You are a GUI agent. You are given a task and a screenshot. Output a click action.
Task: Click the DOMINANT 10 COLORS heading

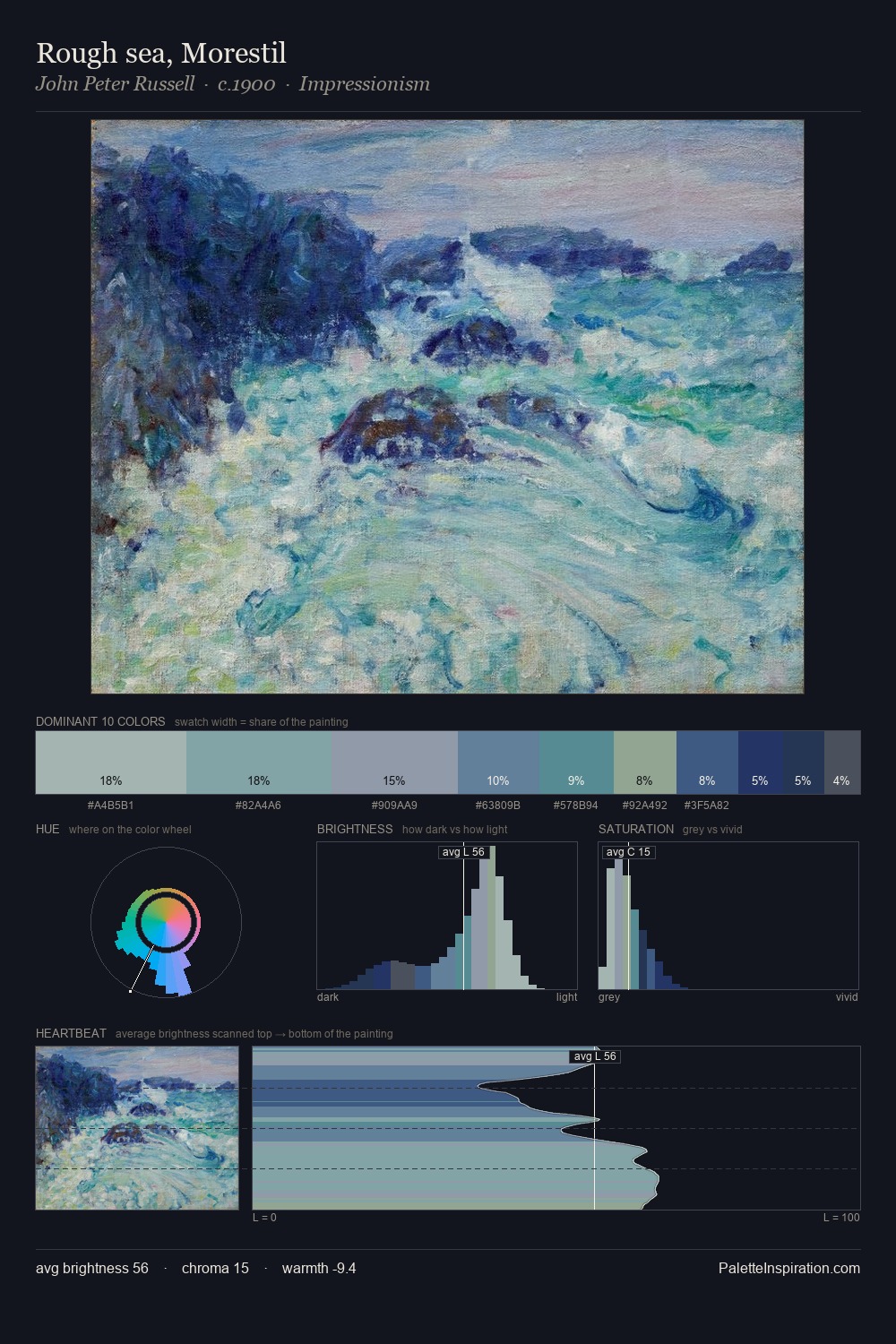pyautogui.click(x=100, y=721)
